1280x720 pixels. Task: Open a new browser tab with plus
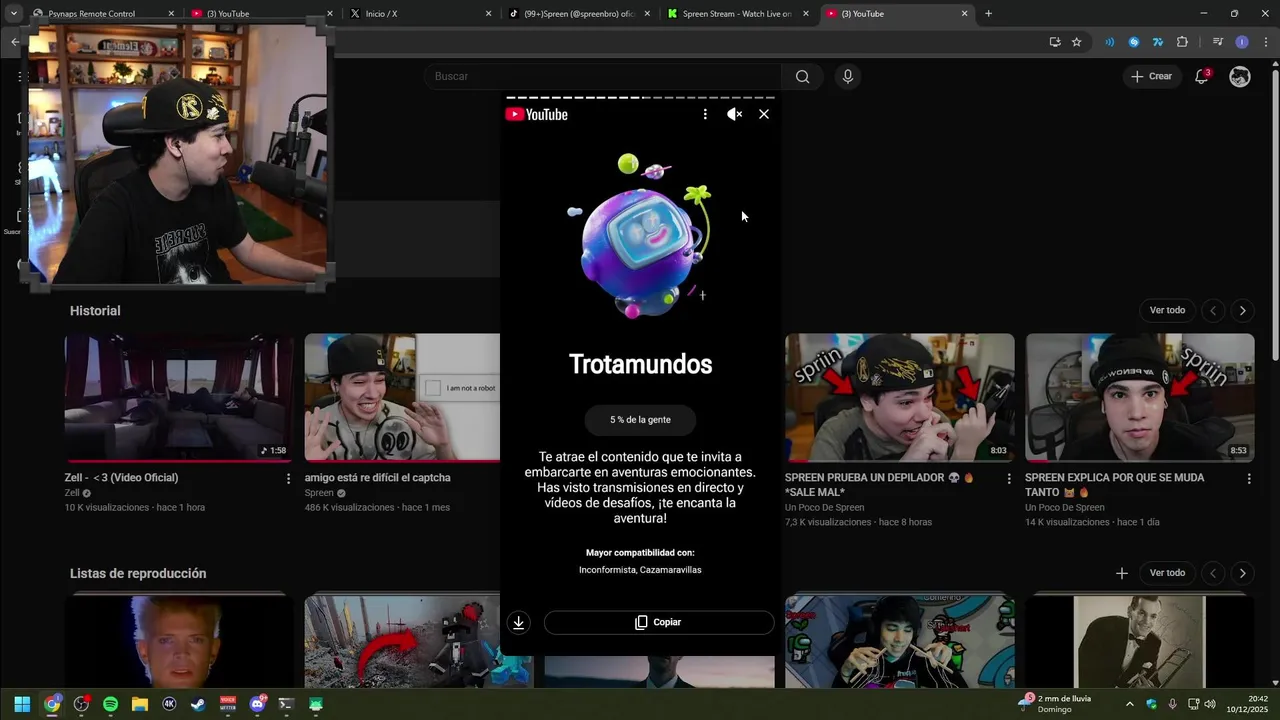pyautogui.click(x=988, y=14)
